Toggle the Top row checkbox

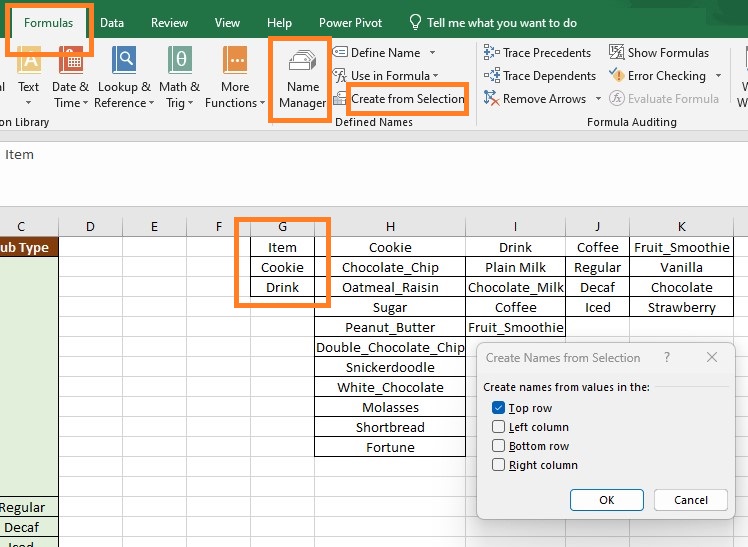point(498,408)
